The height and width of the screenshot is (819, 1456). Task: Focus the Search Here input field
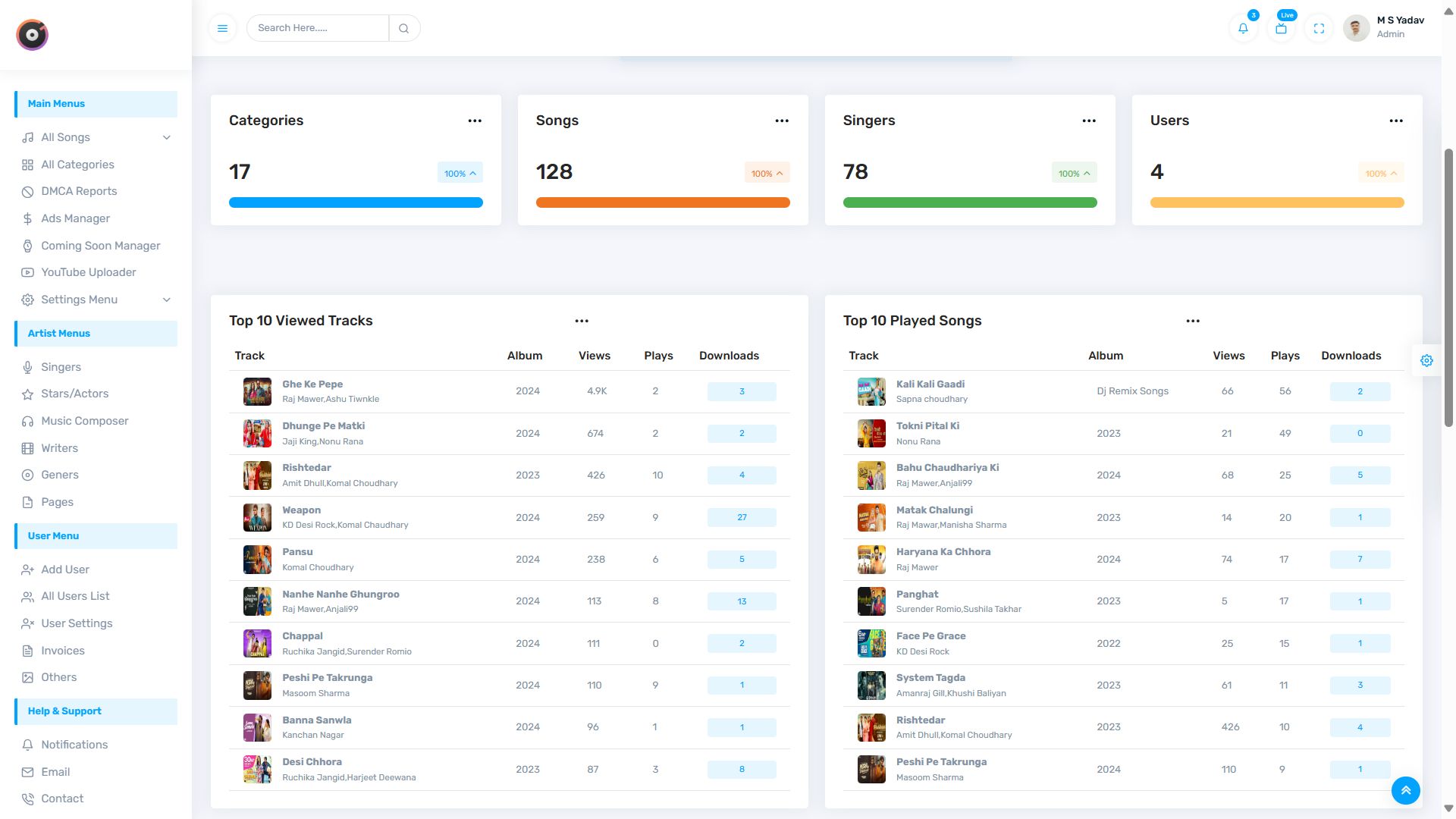tap(318, 28)
